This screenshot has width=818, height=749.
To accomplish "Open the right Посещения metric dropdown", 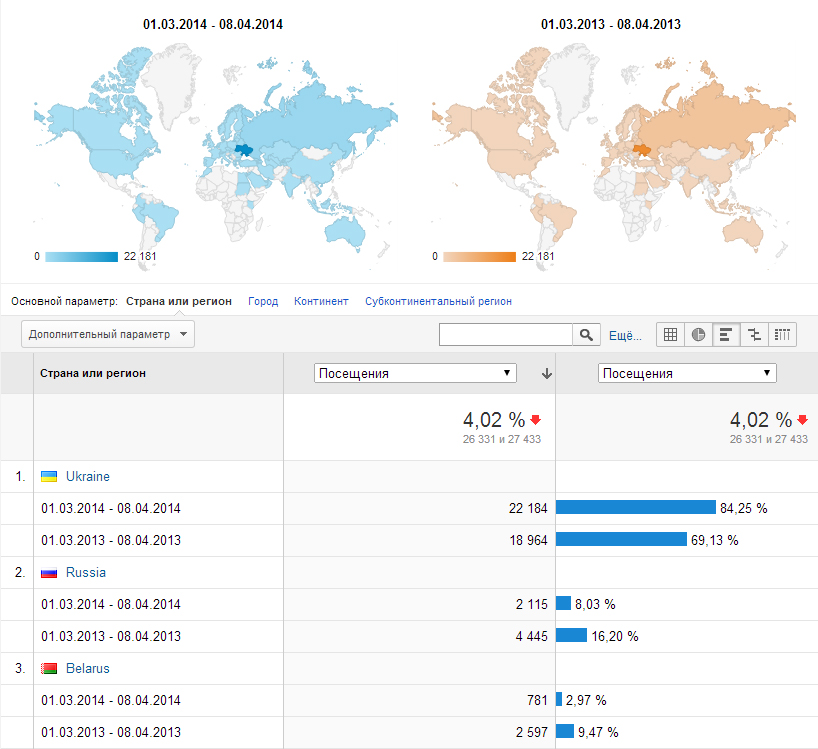I will point(687,373).
